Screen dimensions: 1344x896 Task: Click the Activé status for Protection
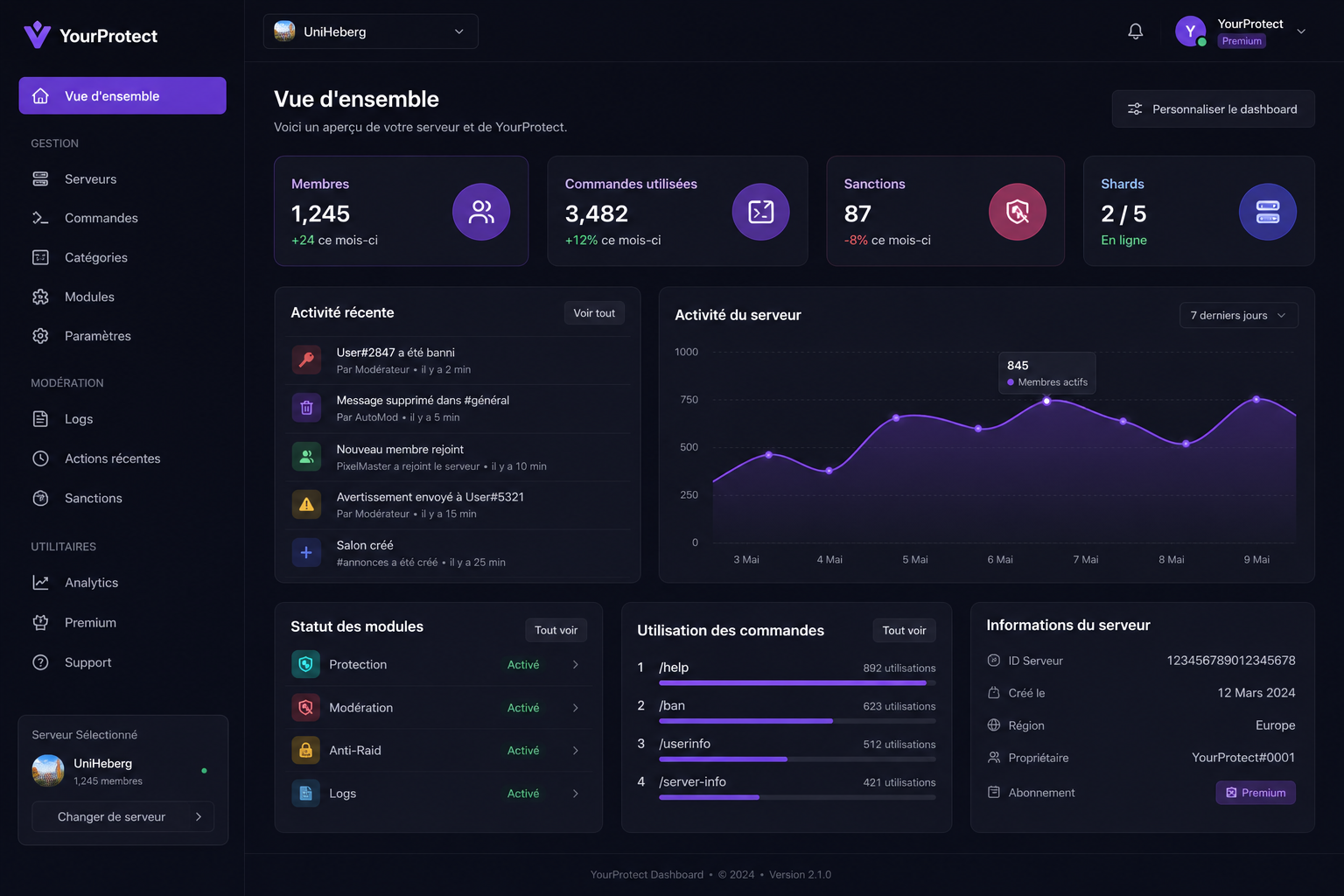tap(523, 665)
